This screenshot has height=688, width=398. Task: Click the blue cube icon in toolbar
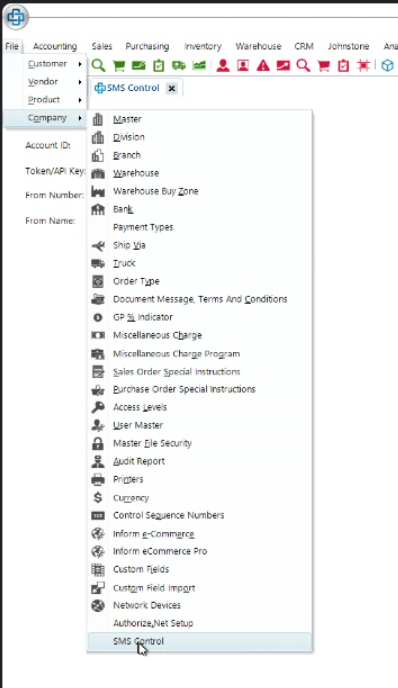[387, 66]
